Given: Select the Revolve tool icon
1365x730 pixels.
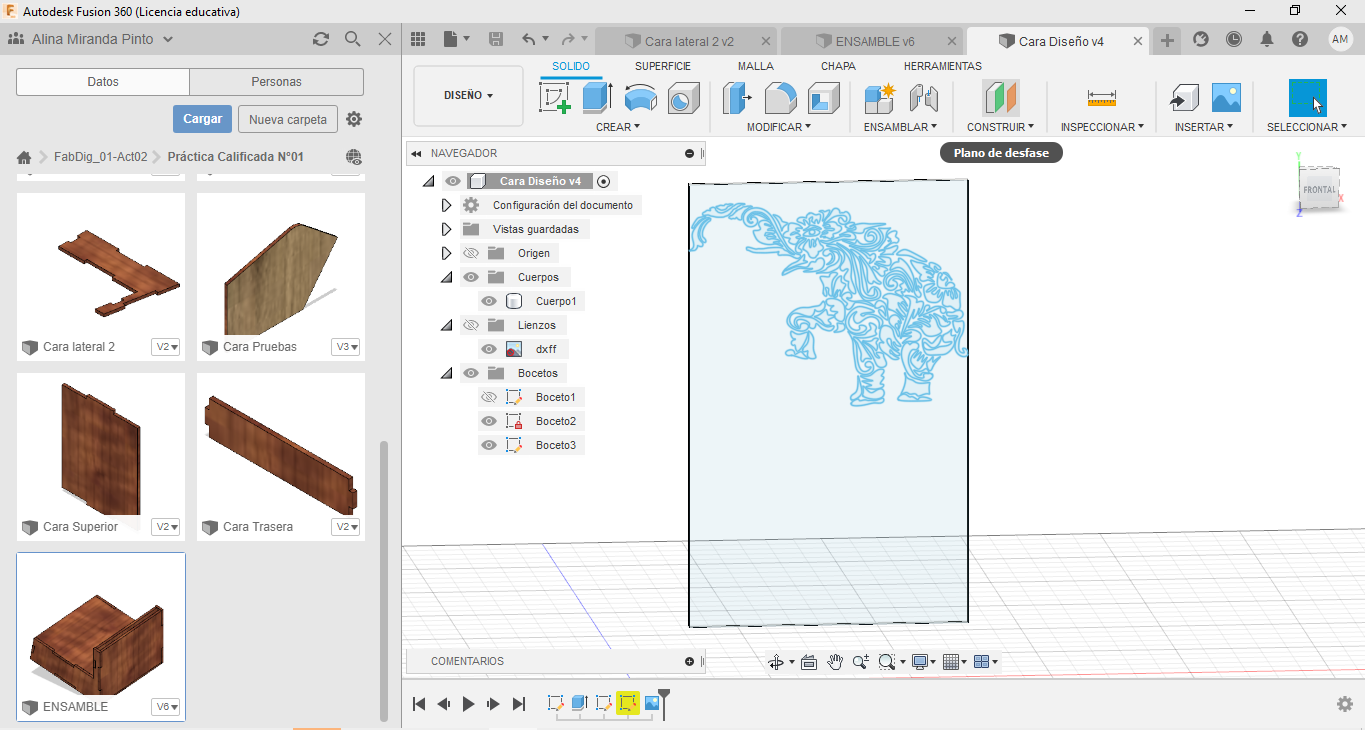Looking at the screenshot, I should click(640, 98).
